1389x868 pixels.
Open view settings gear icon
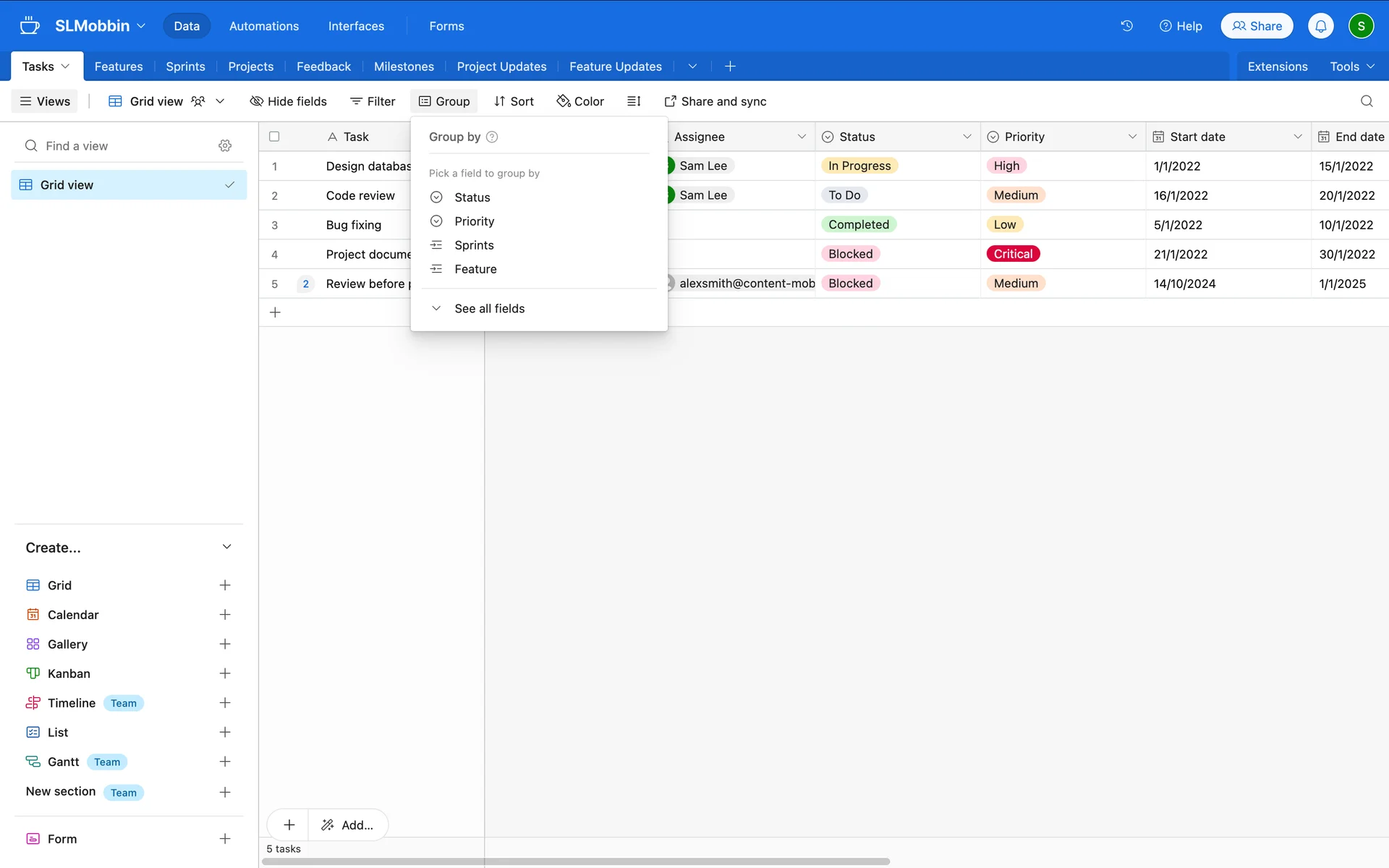point(225,146)
